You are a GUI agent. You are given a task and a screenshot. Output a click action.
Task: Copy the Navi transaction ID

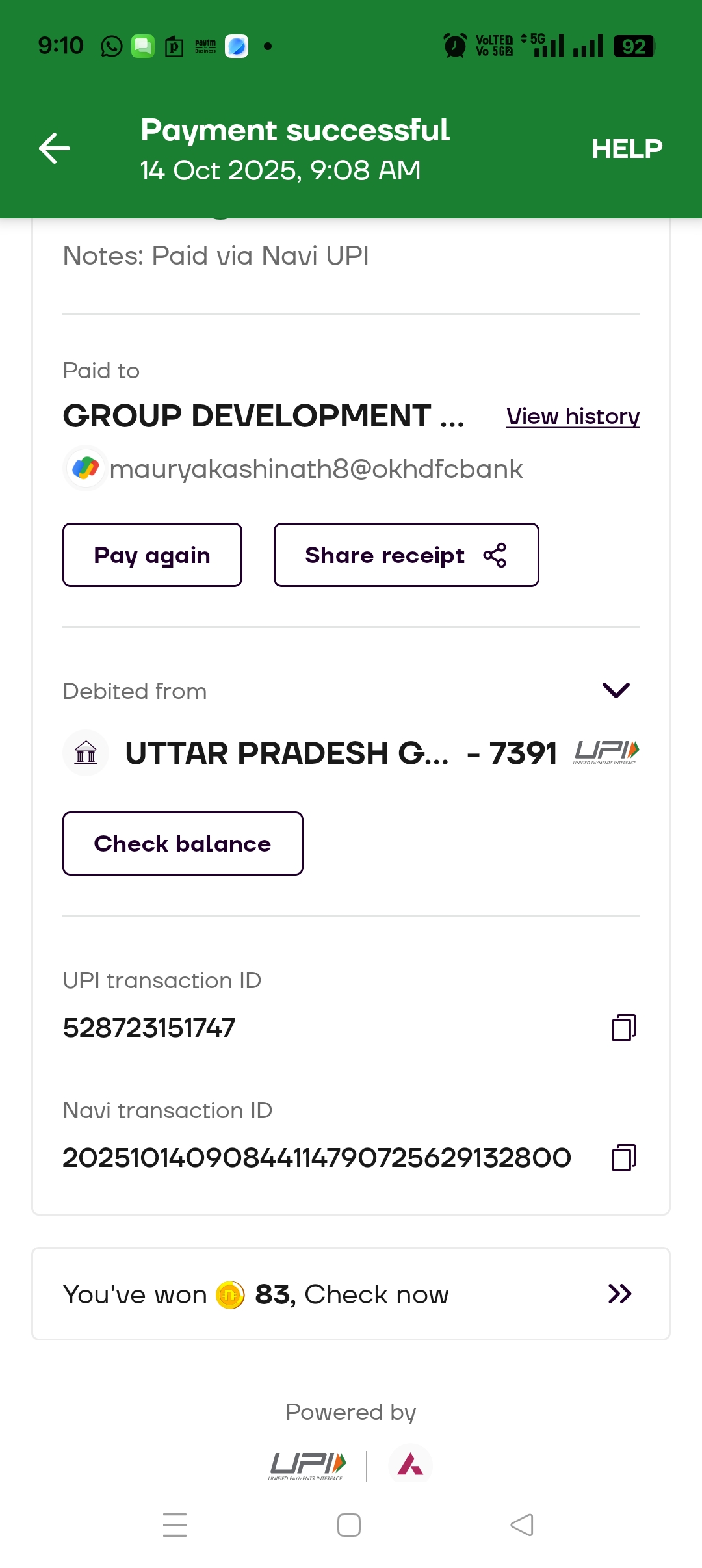623,1158
